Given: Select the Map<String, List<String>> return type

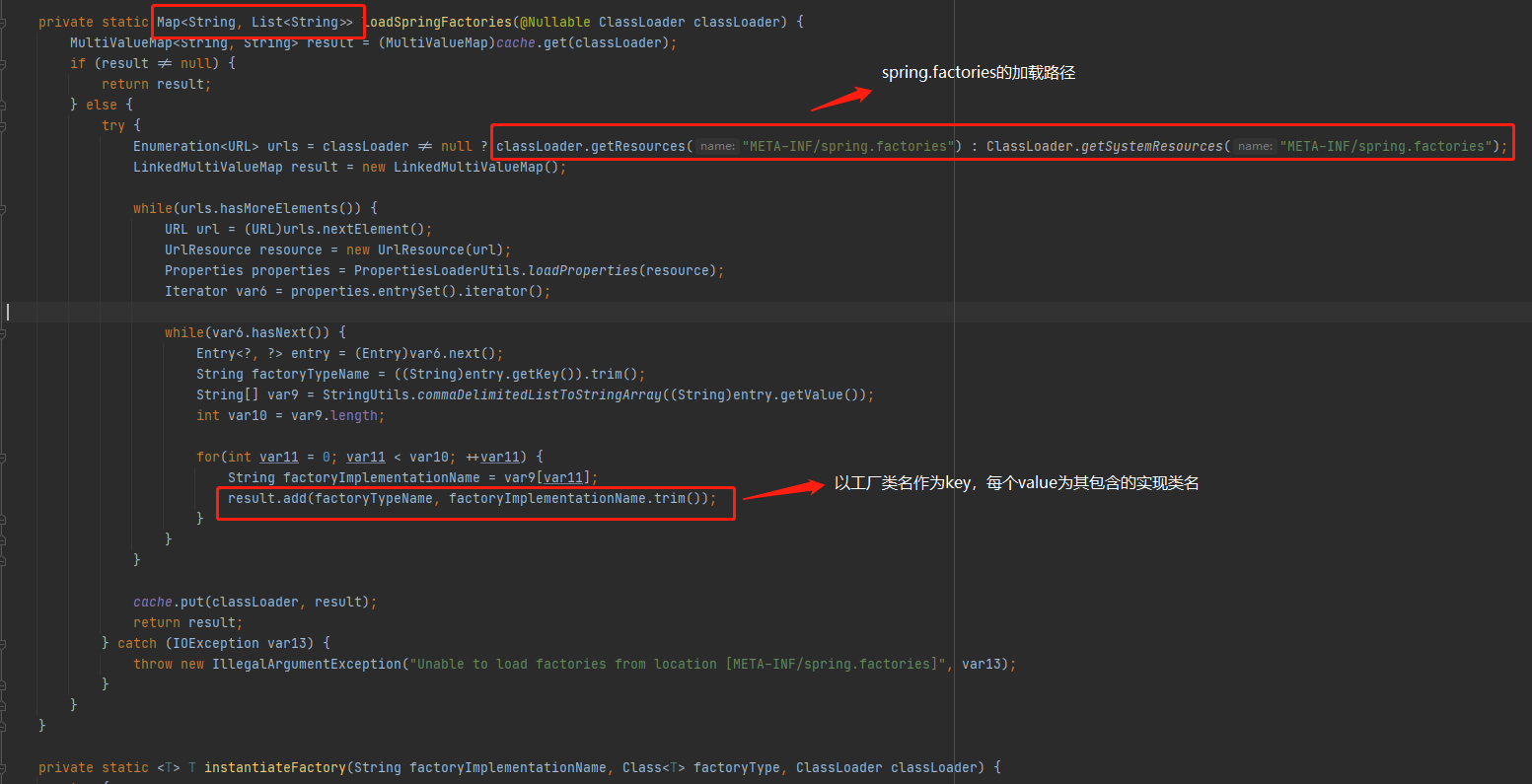Looking at the screenshot, I should [x=255, y=22].
